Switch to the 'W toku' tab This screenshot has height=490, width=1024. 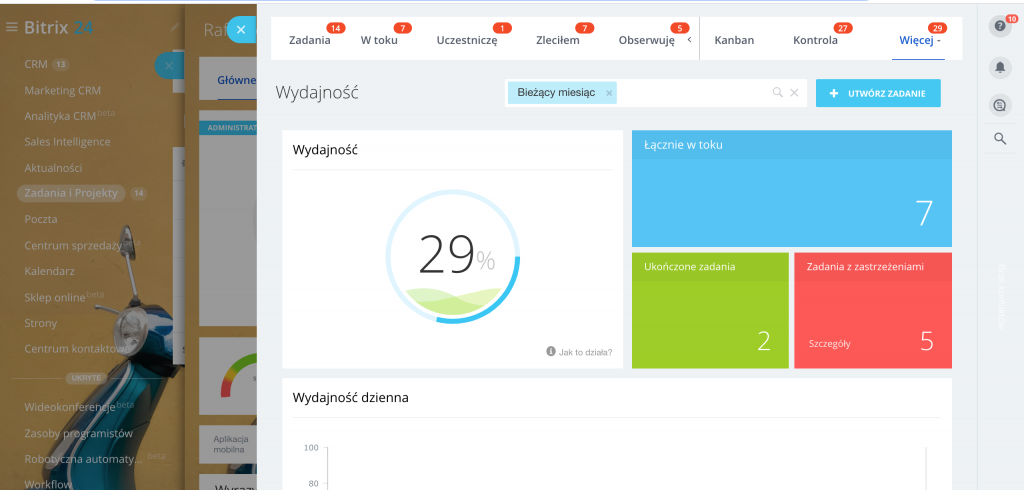point(380,41)
